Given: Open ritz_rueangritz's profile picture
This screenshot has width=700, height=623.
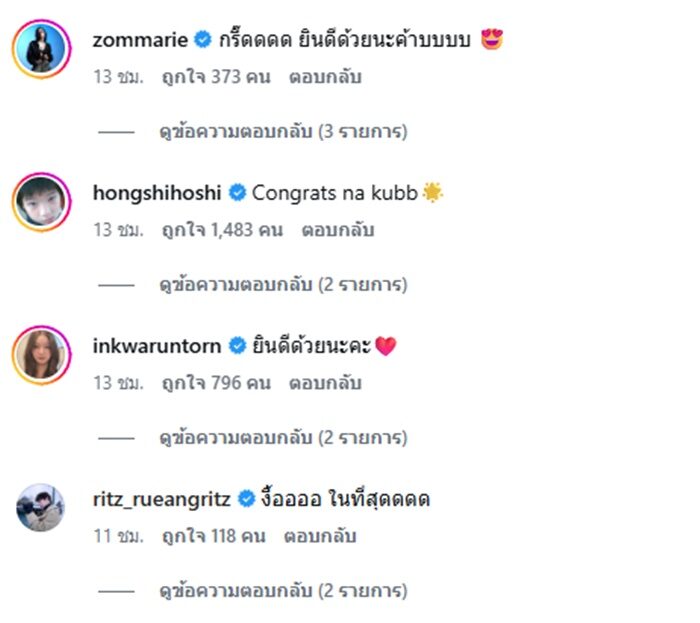Looking at the screenshot, I should (x=41, y=509).
